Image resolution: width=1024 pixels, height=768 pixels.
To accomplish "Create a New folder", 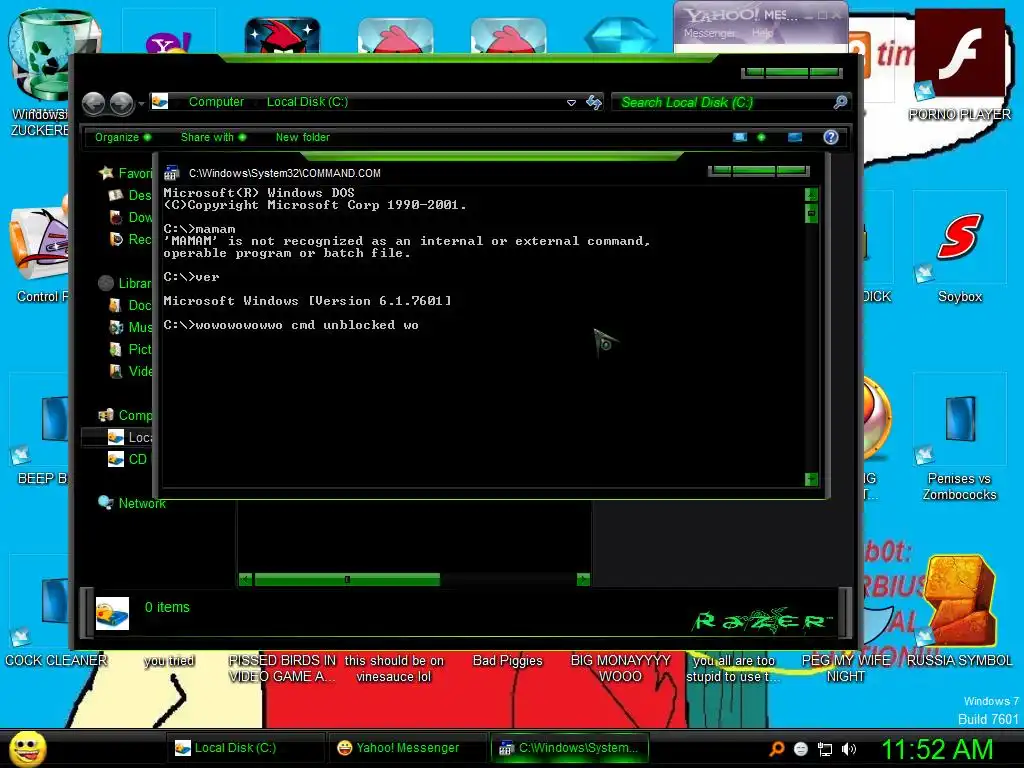I will [302, 137].
